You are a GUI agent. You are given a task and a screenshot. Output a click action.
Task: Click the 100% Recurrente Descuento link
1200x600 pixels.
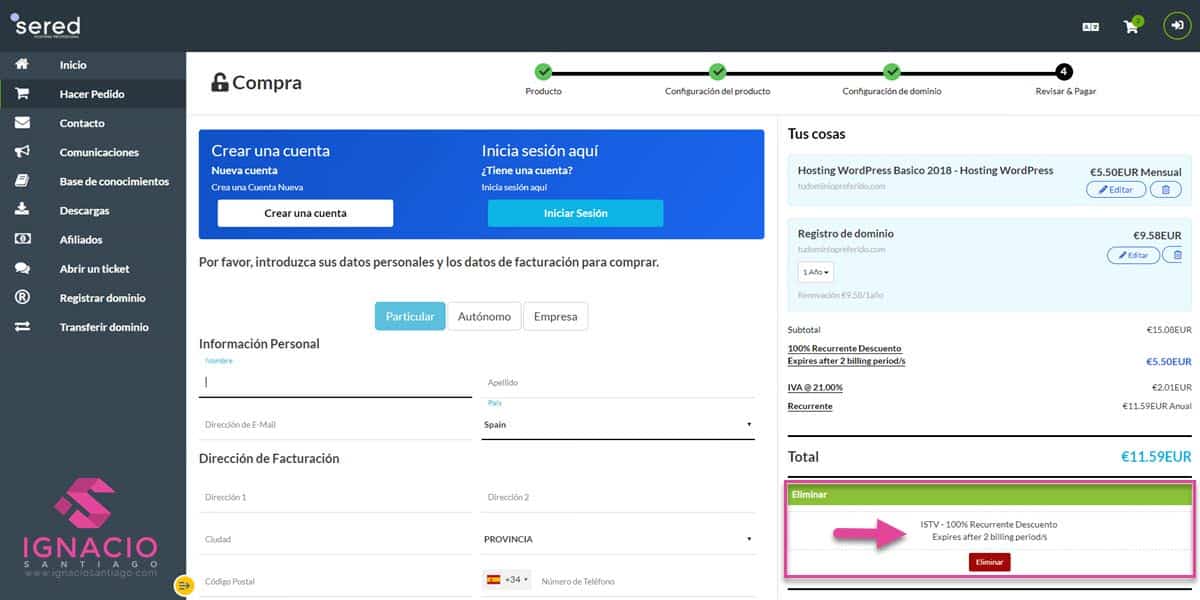844,348
